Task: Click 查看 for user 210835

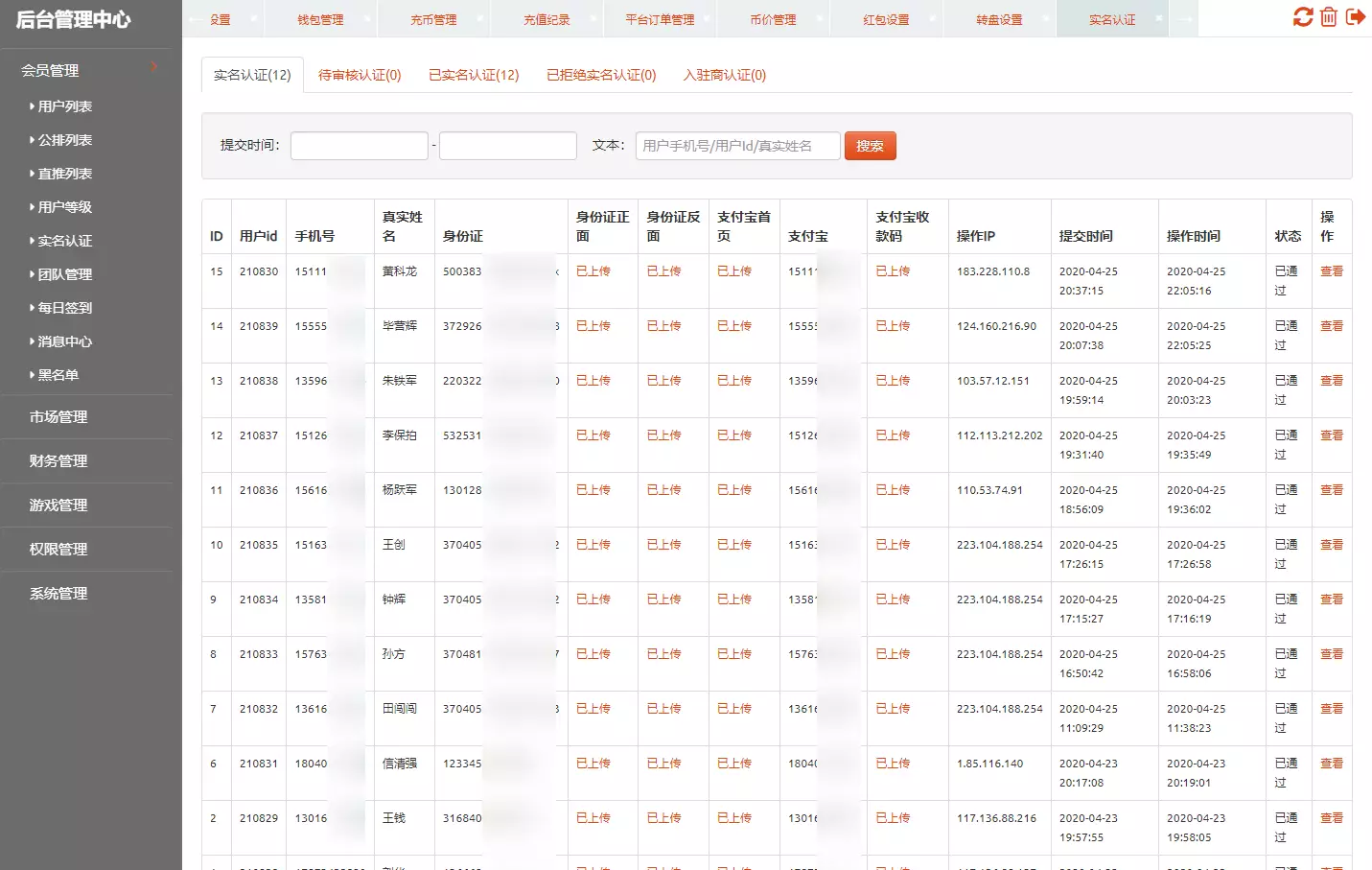Action: pos(1332,545)
